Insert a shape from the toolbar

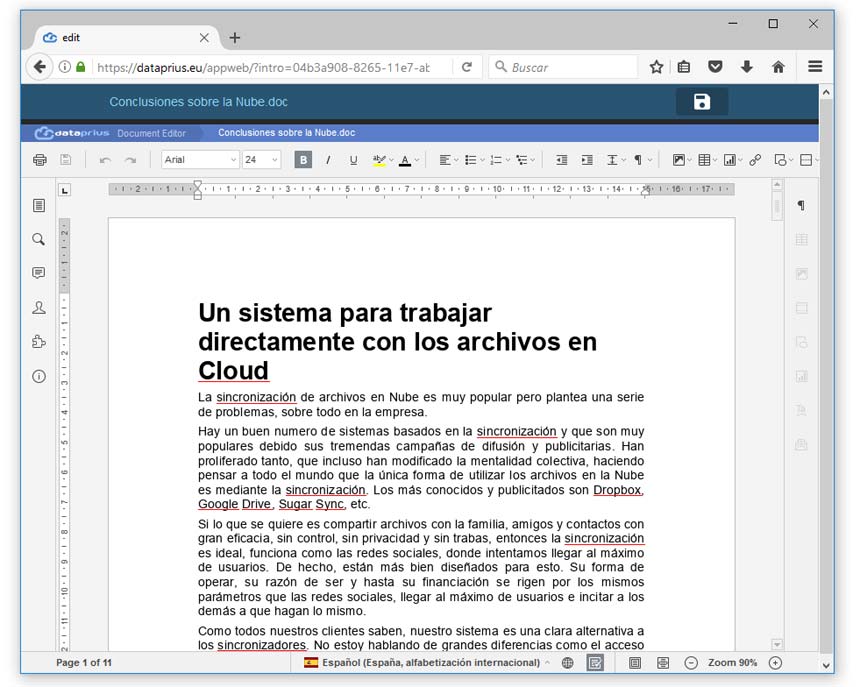click(x=782, y=160)
